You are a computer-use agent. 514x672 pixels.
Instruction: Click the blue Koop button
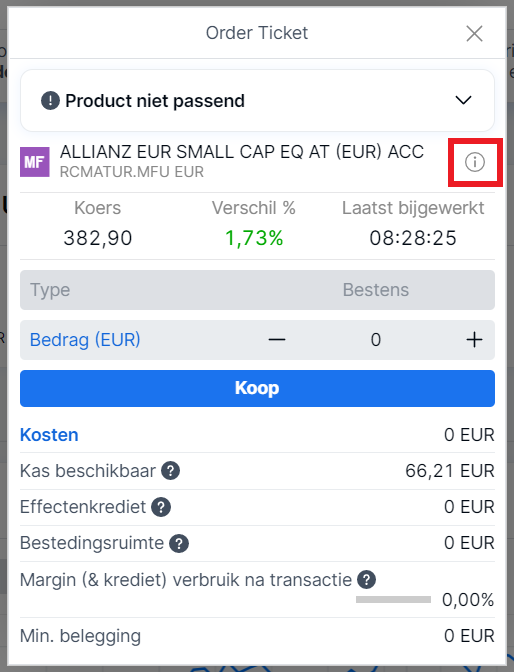257,388
